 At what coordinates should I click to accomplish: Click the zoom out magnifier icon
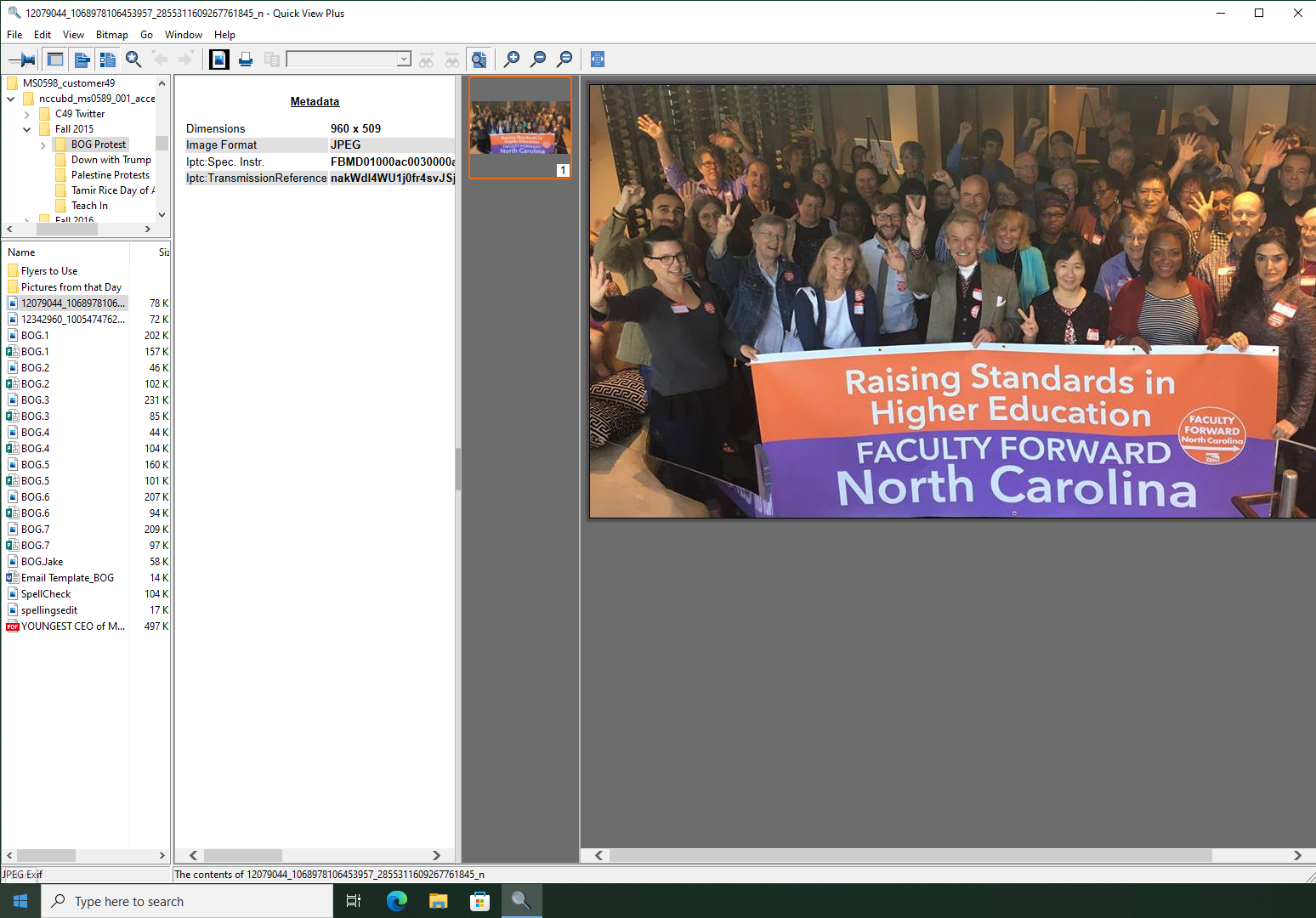(538, 59)
